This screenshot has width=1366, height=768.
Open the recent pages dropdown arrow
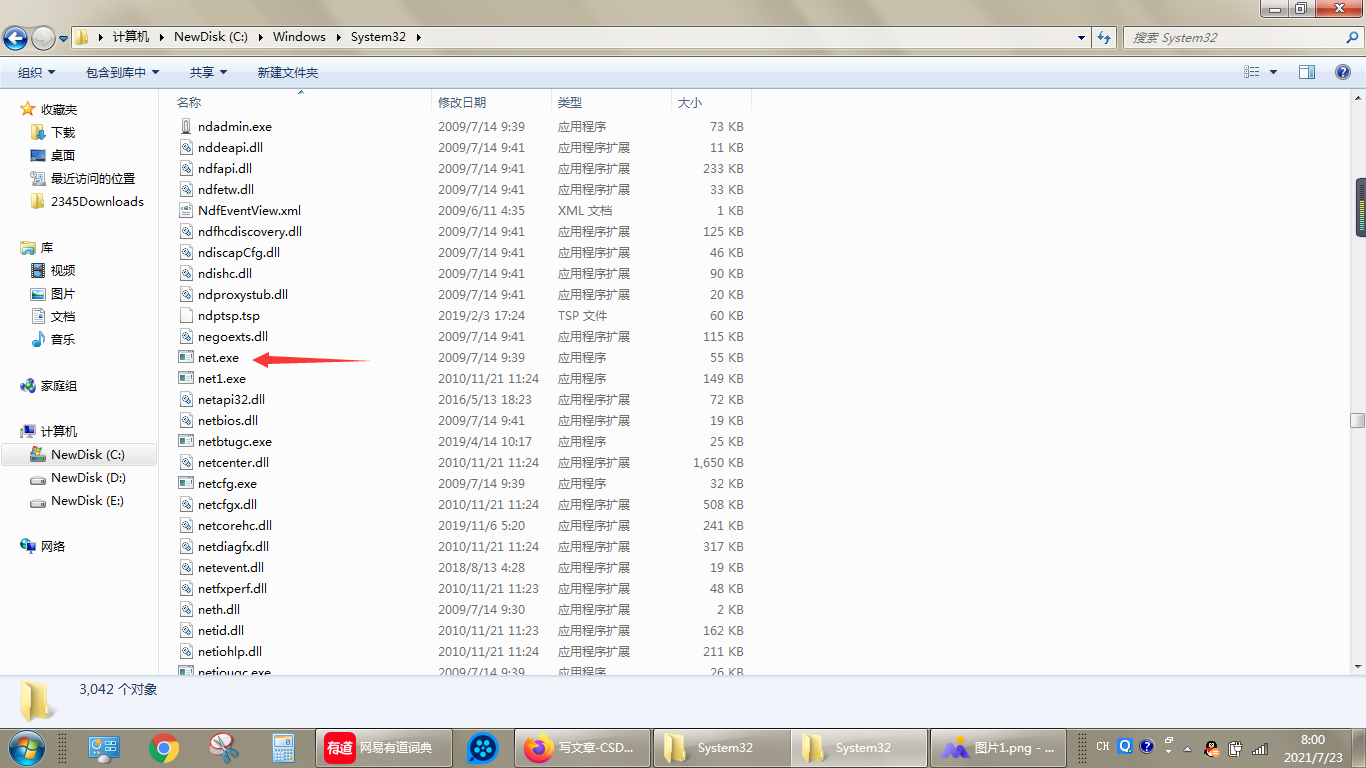63,39
